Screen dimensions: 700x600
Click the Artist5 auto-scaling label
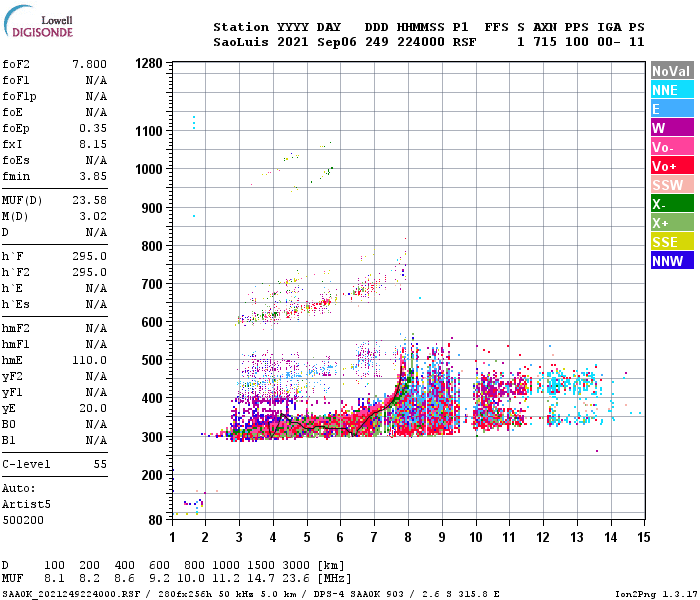[26, 504]
